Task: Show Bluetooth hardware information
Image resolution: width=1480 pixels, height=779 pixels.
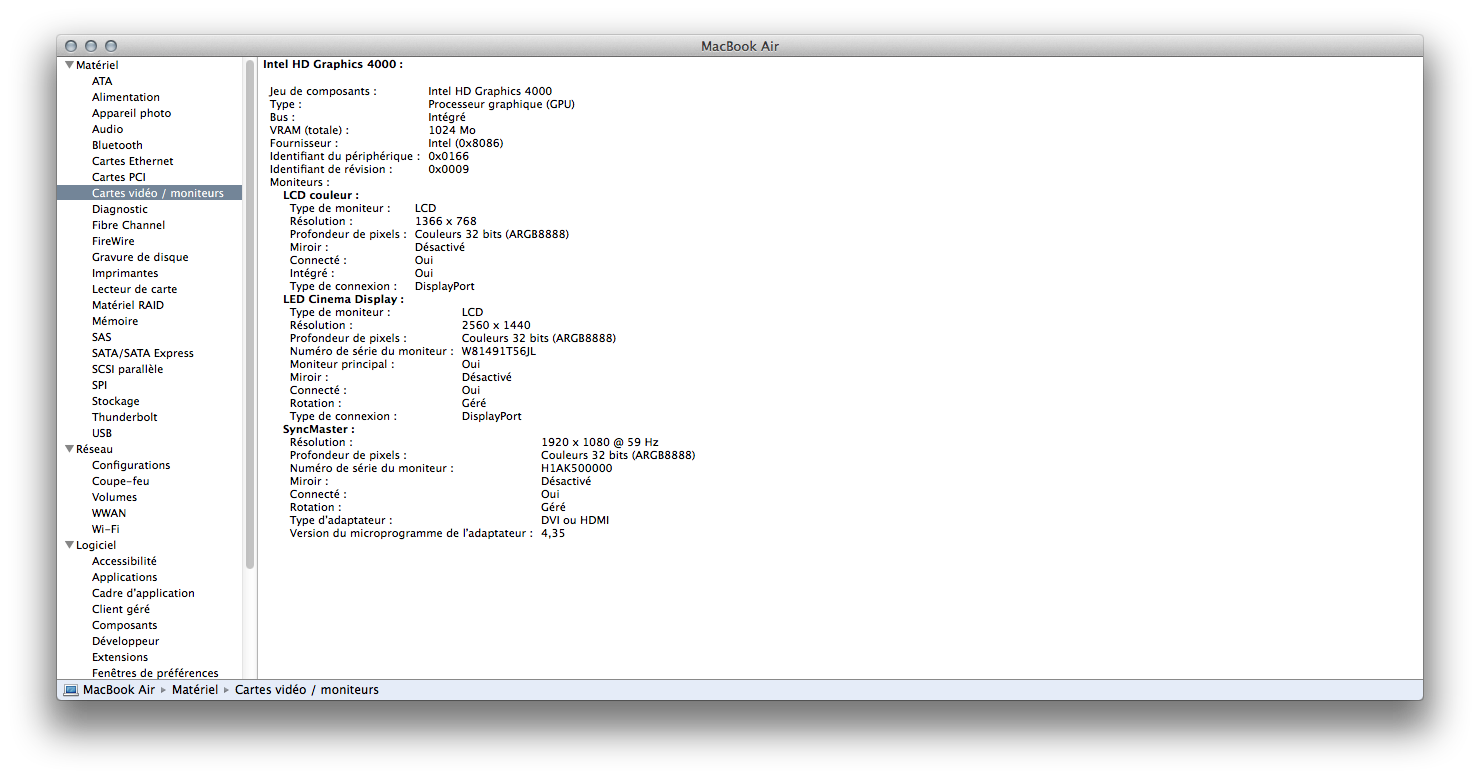Action: click(117, 145)
